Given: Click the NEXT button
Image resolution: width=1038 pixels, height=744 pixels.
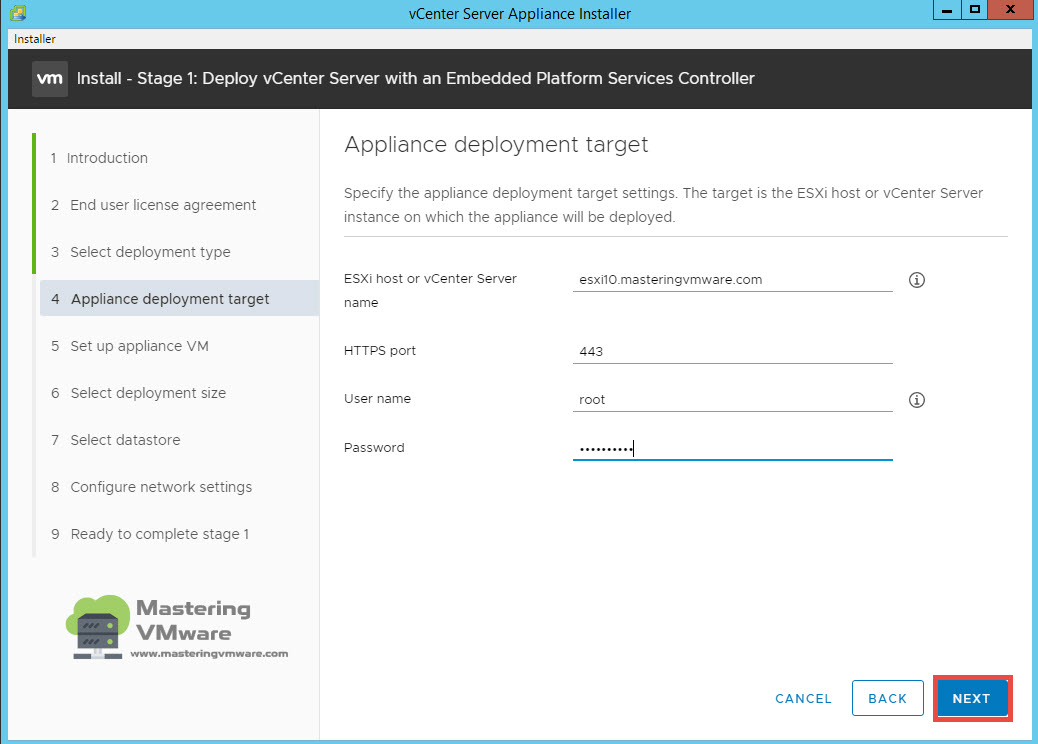Looking at the screenshot, I should coord(972,698).
